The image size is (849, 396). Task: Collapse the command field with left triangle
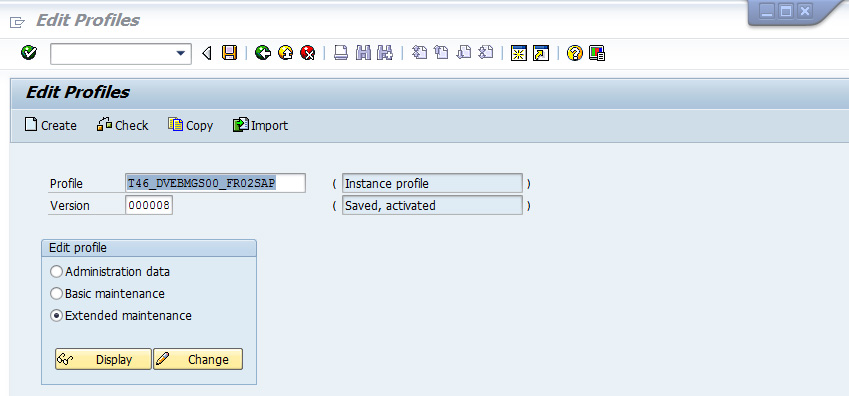tap(206, 53)
